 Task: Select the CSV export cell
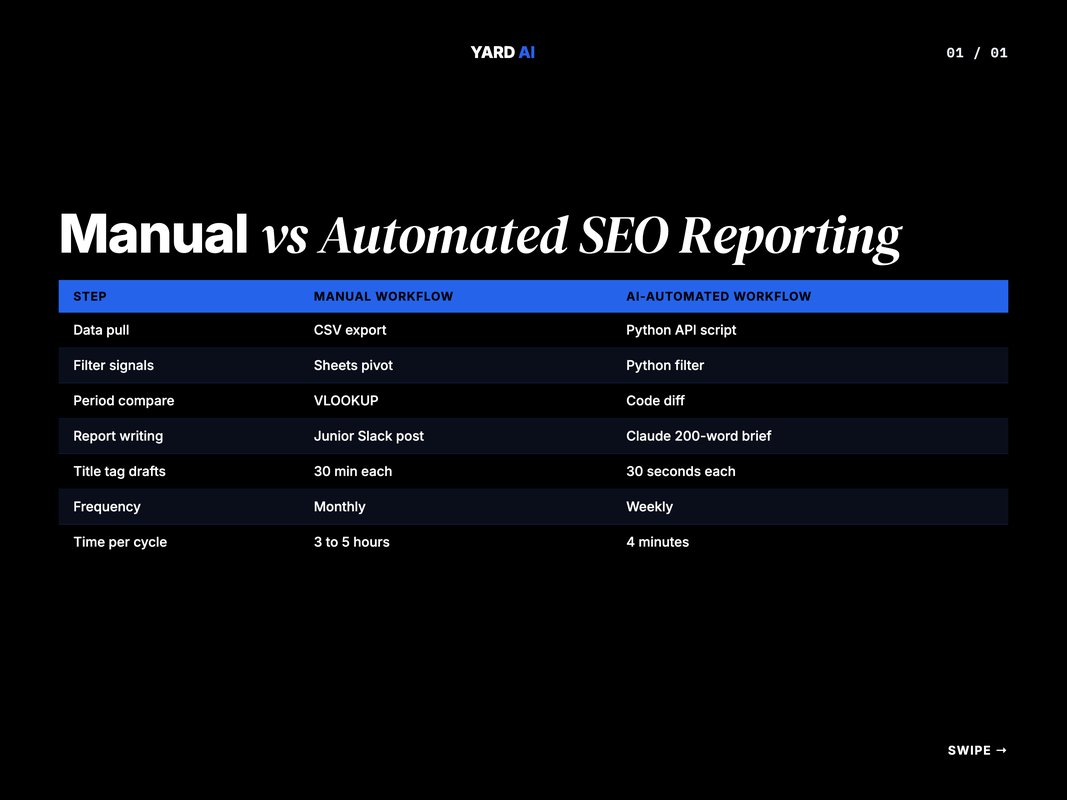[350, 330]
